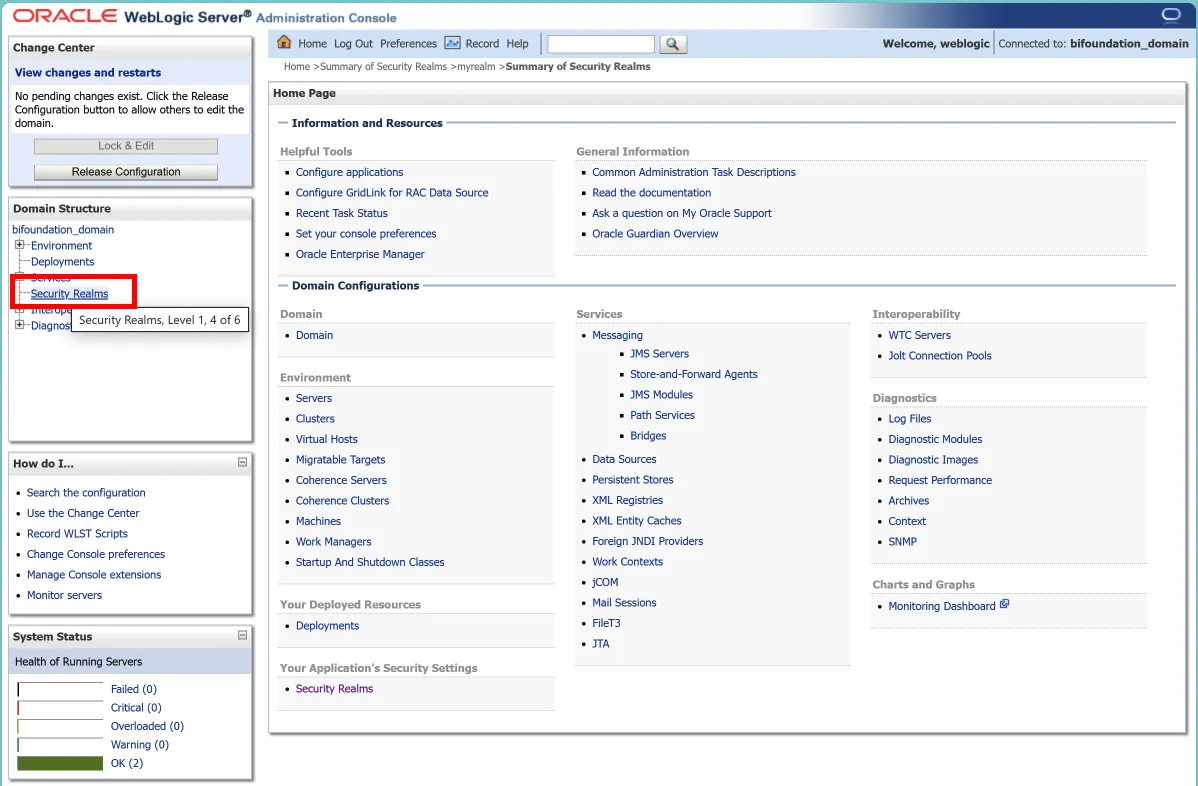
Task: Select bifoundation_domain root tree node
Action: tap(63, 229)
